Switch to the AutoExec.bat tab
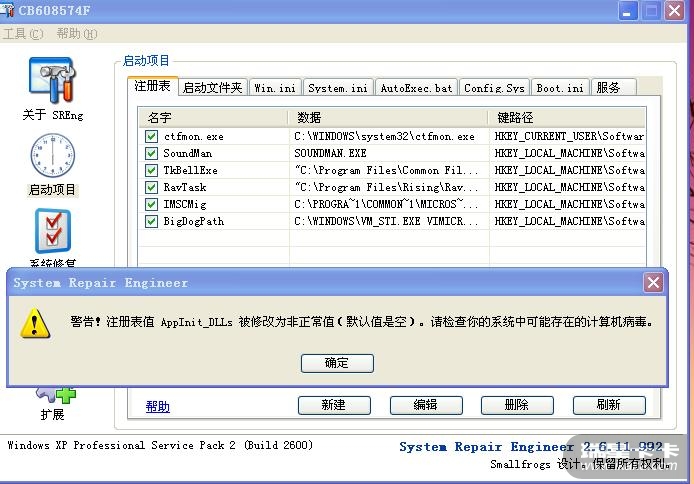This screenshot has height=484, width=694. click(416, 88)
